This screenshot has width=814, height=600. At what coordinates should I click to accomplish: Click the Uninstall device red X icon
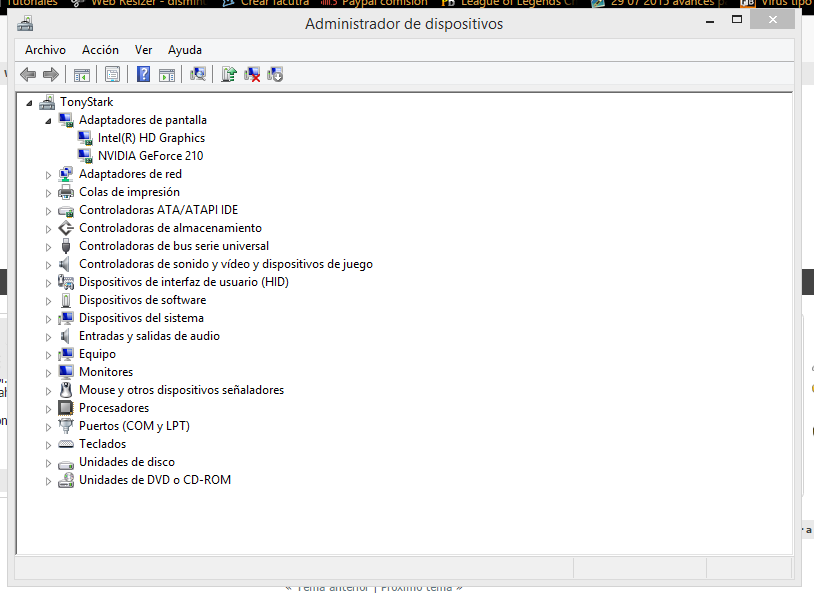tap(252, 75)
